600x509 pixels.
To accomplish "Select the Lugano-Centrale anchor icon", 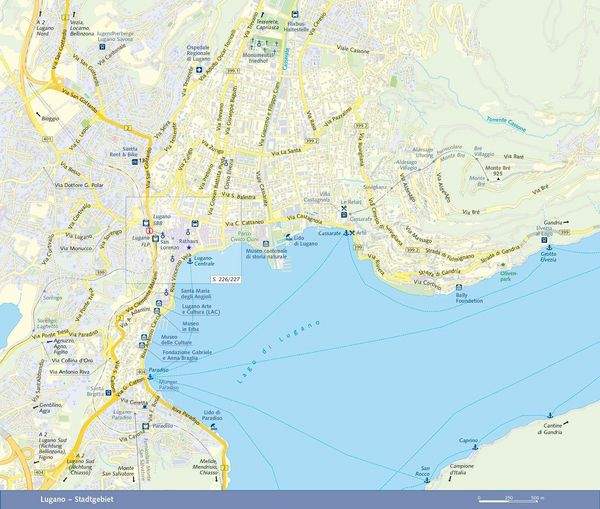I will [x=189, y=261].
